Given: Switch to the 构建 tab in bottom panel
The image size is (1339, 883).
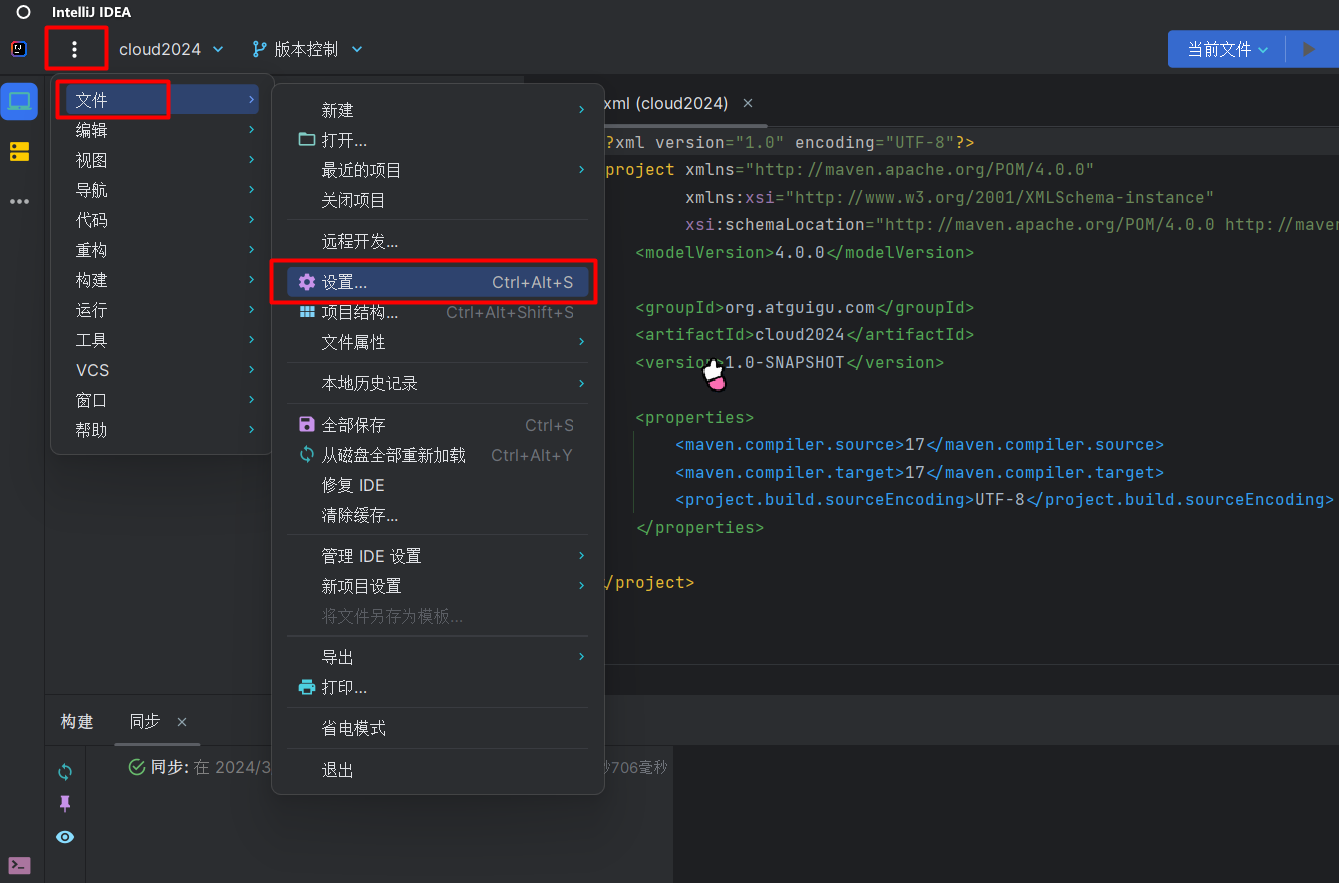Looking at the screenshot, I should [x=77, y=722].
